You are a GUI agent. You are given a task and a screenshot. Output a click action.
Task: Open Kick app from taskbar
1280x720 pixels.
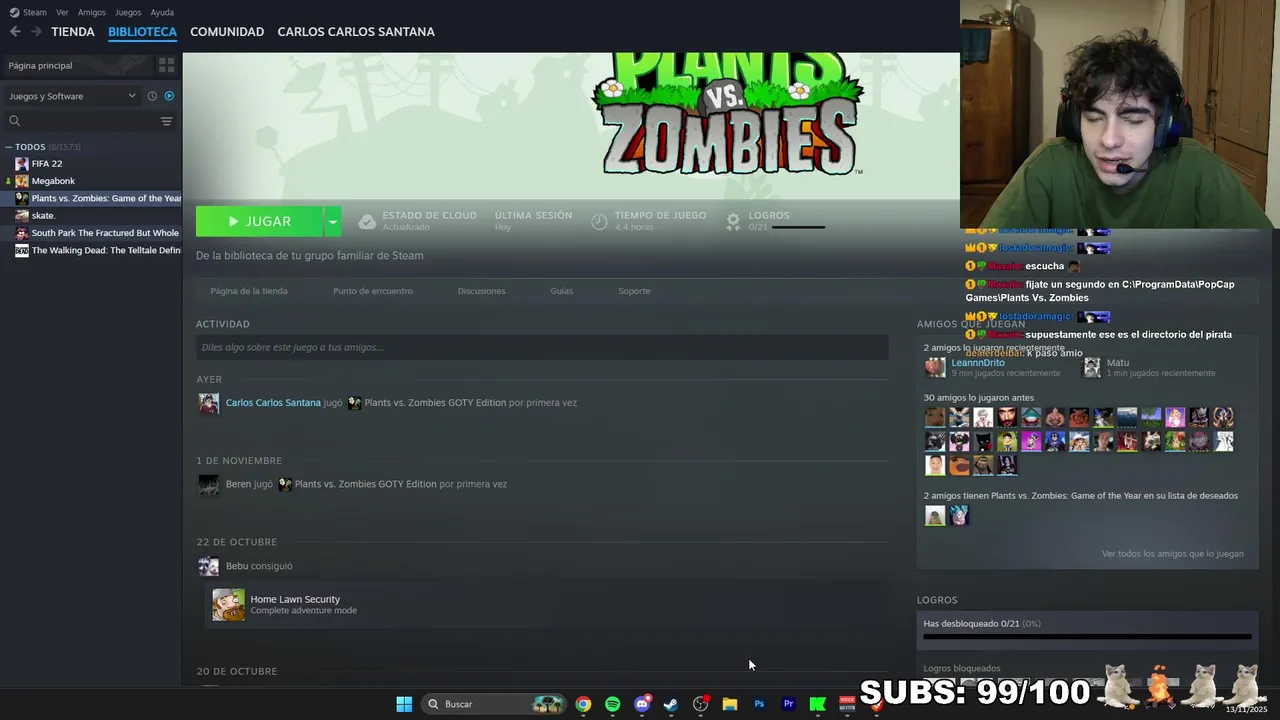coord(817,704)
